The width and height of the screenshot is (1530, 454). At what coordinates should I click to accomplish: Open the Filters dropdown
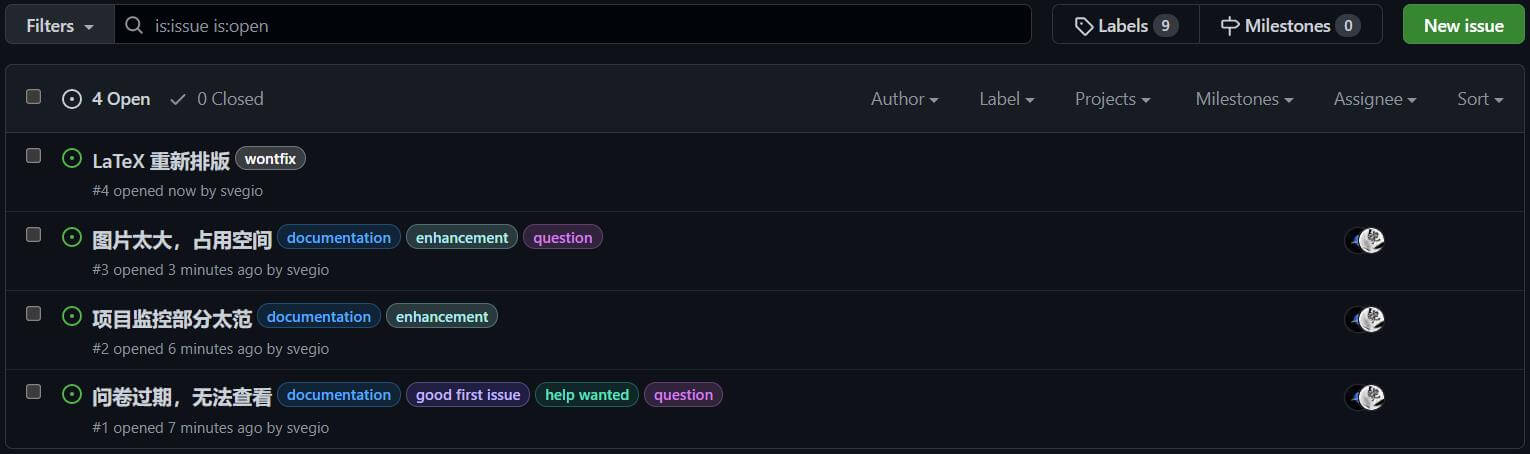[60, 25]
